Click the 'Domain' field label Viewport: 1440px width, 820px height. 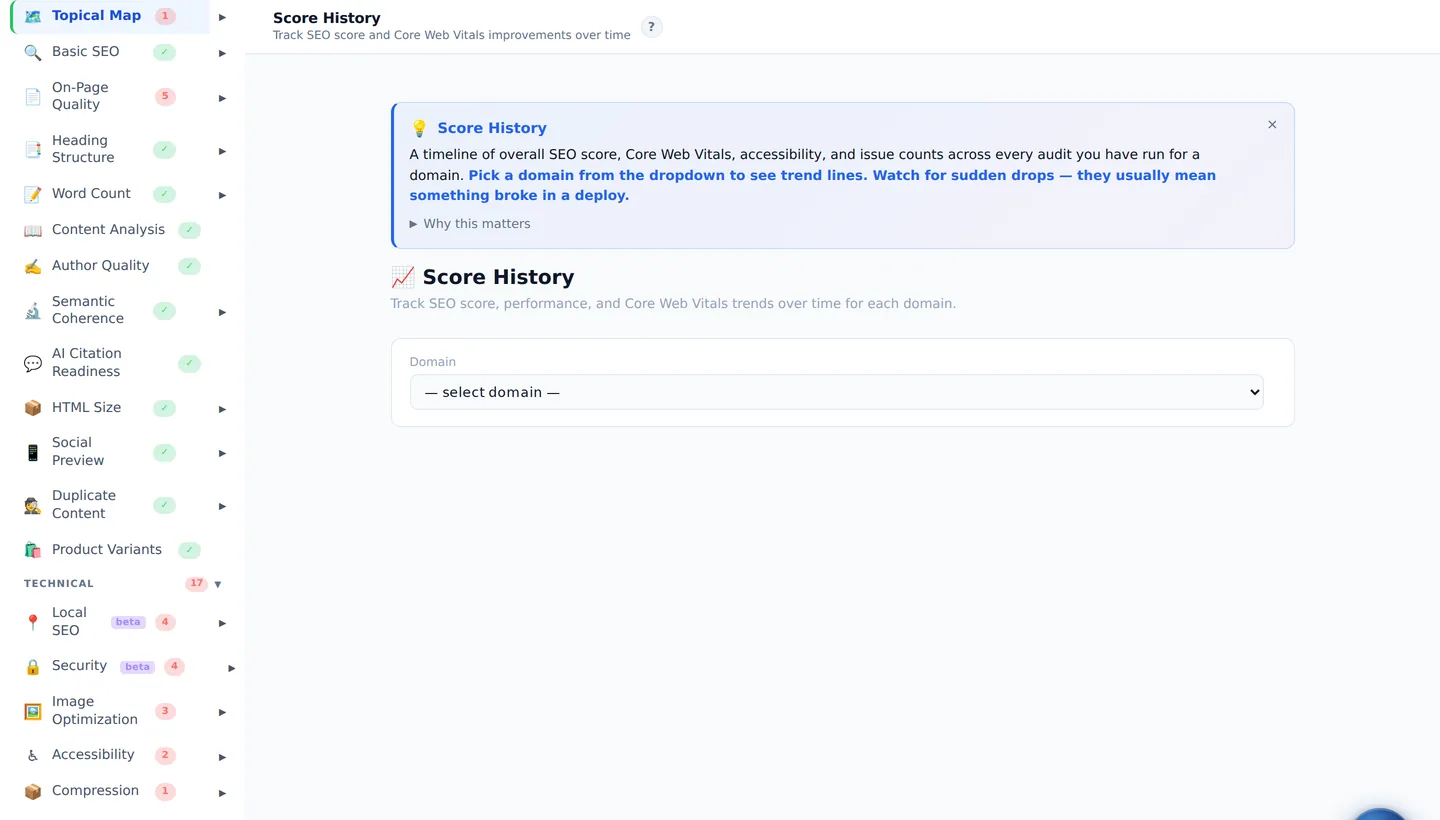pyautogui.click(x=433, y=362)
